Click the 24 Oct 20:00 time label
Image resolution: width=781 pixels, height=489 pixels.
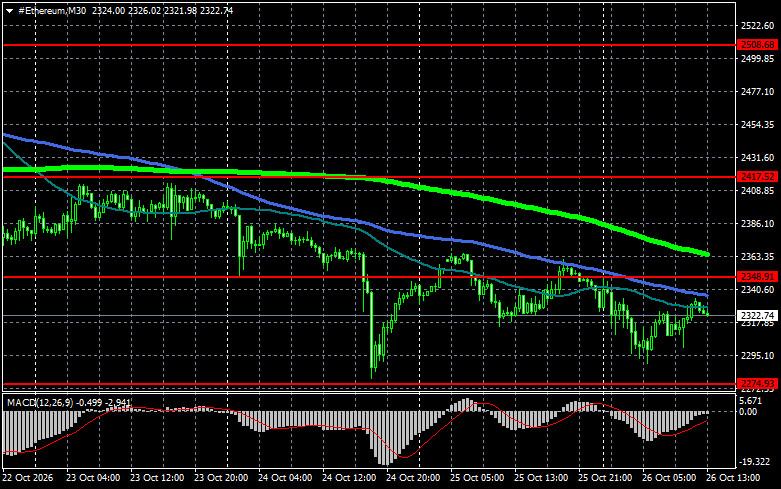pos(413,478)
